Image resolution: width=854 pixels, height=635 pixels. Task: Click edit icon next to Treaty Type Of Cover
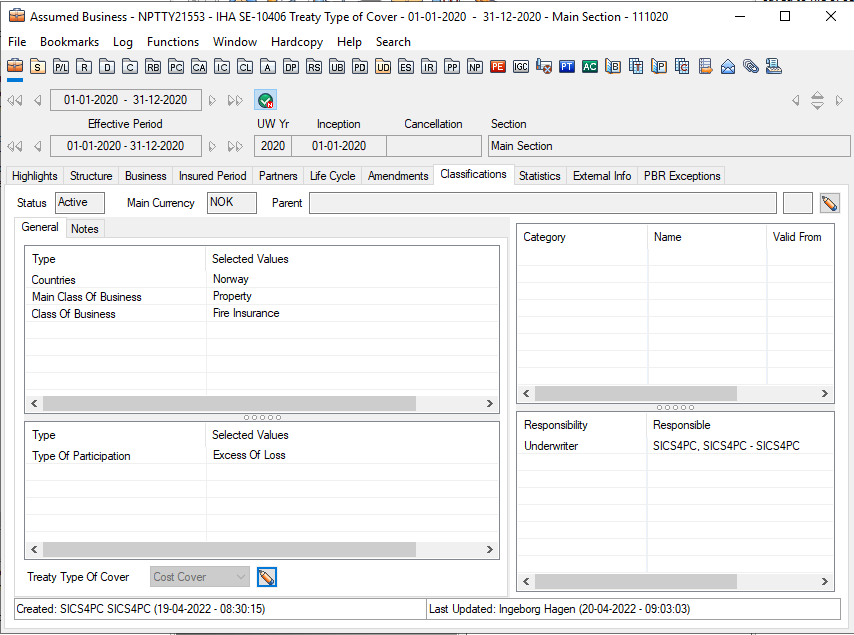click(x=266, y=577)
